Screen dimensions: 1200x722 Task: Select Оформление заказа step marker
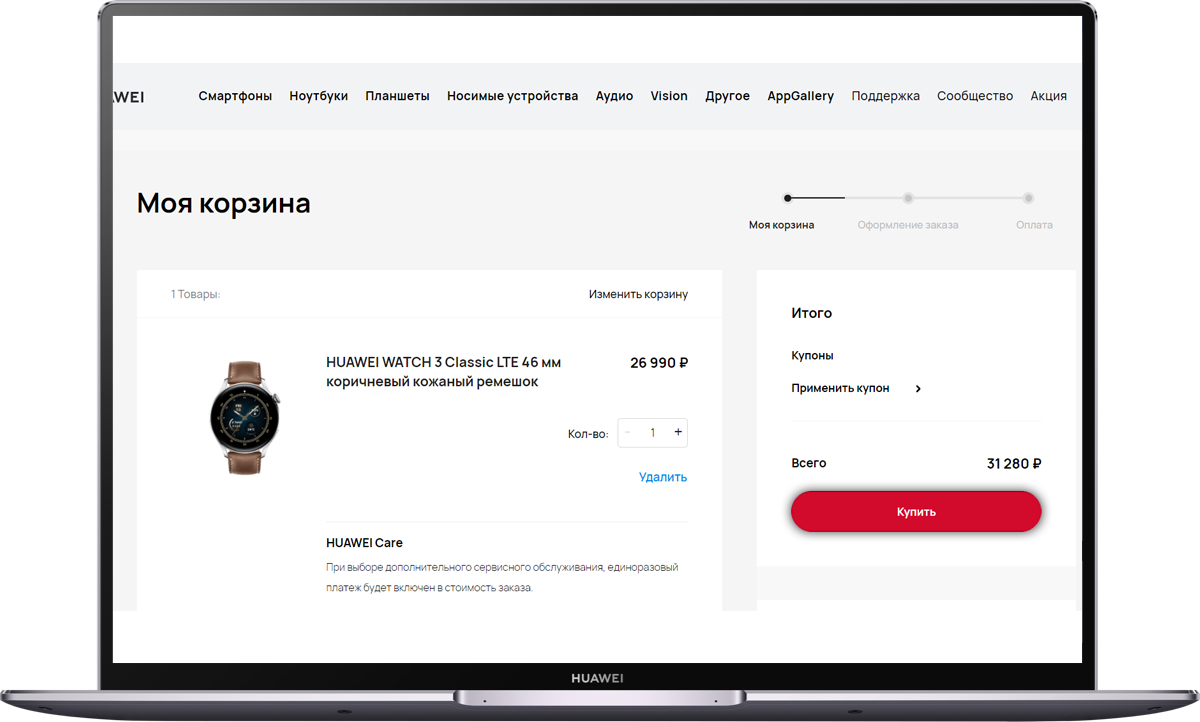[908, 198]
